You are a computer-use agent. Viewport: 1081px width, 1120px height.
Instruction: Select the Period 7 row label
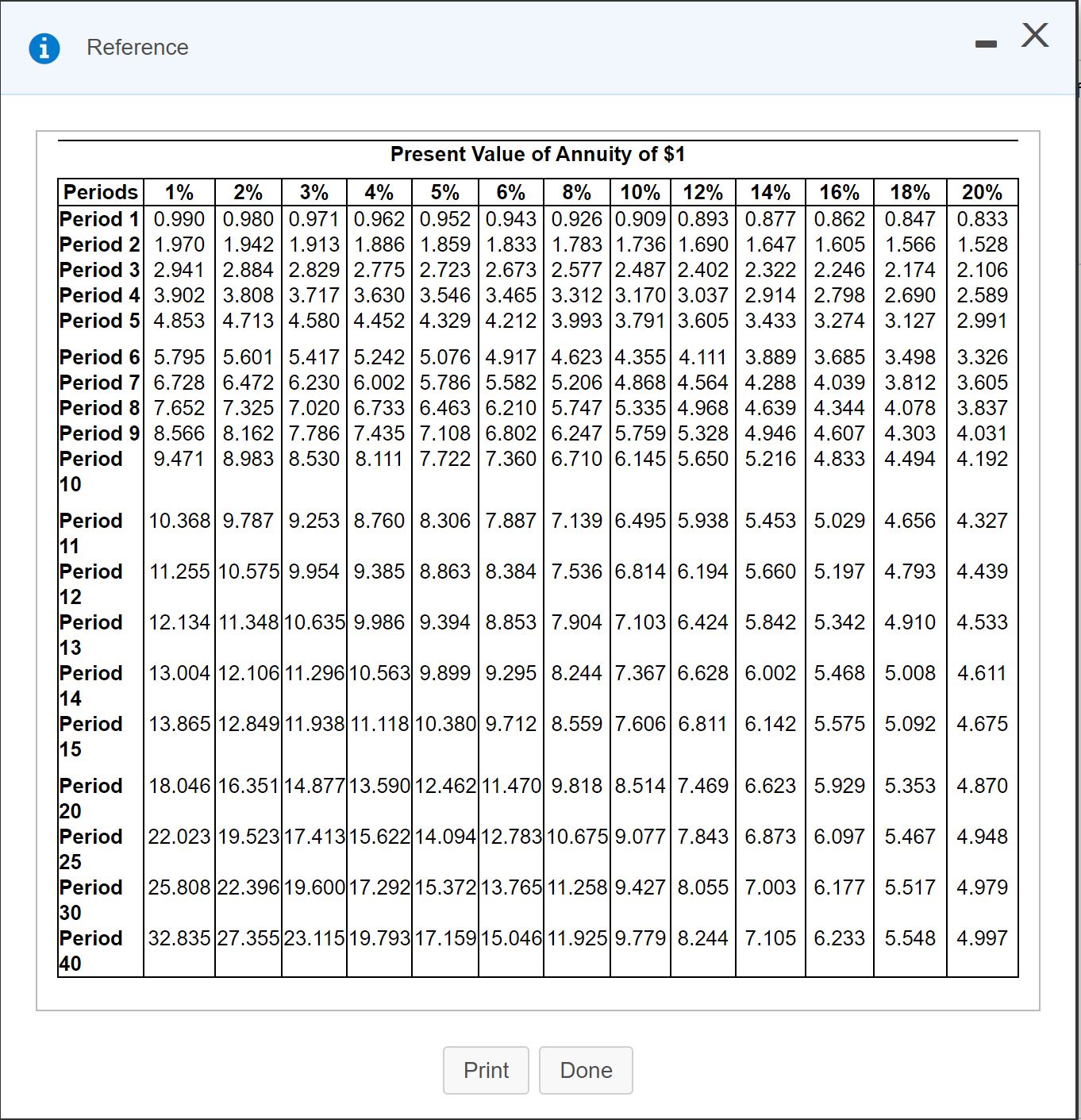click(100, 383)
